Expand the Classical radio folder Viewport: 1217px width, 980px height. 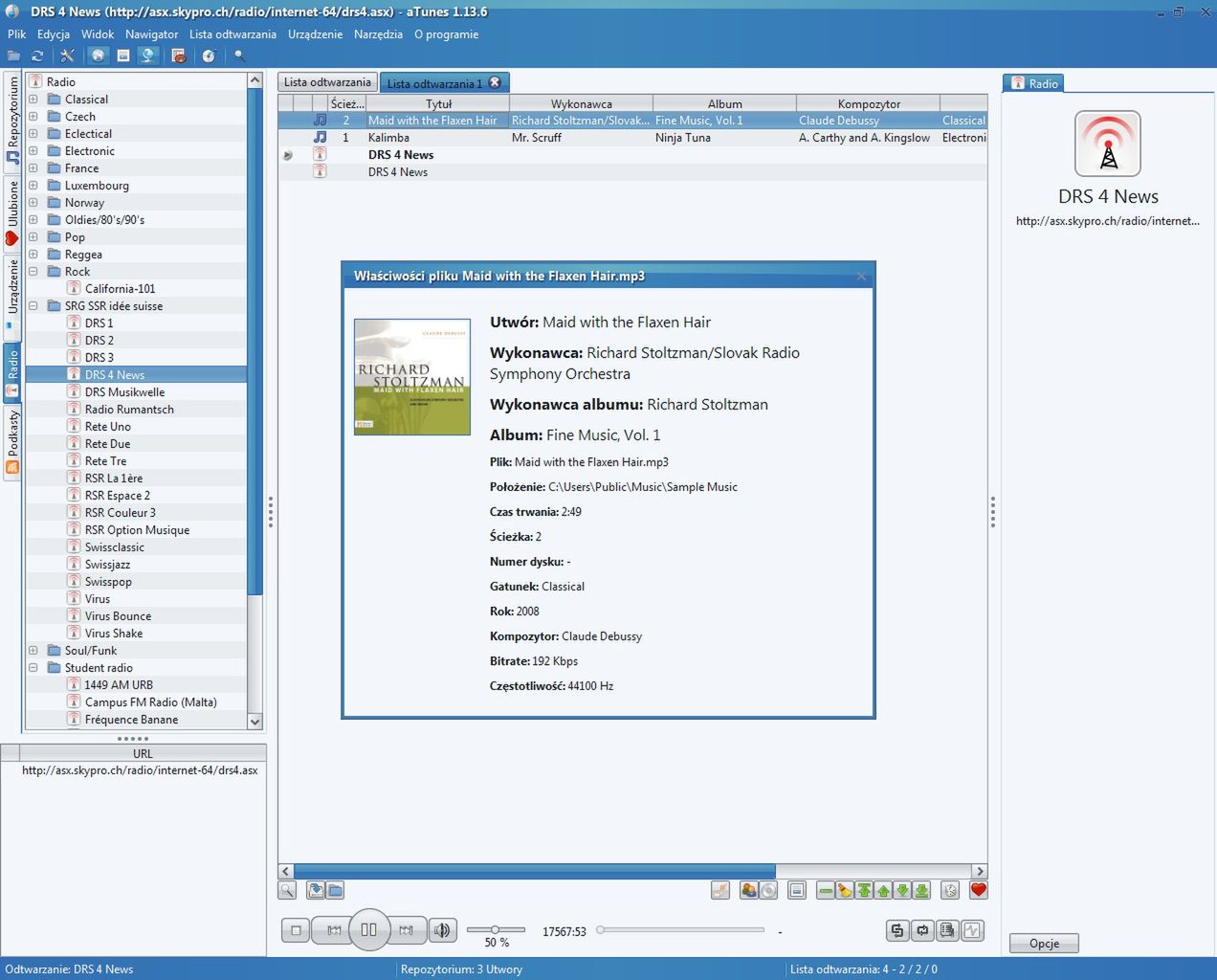[33, 100]
